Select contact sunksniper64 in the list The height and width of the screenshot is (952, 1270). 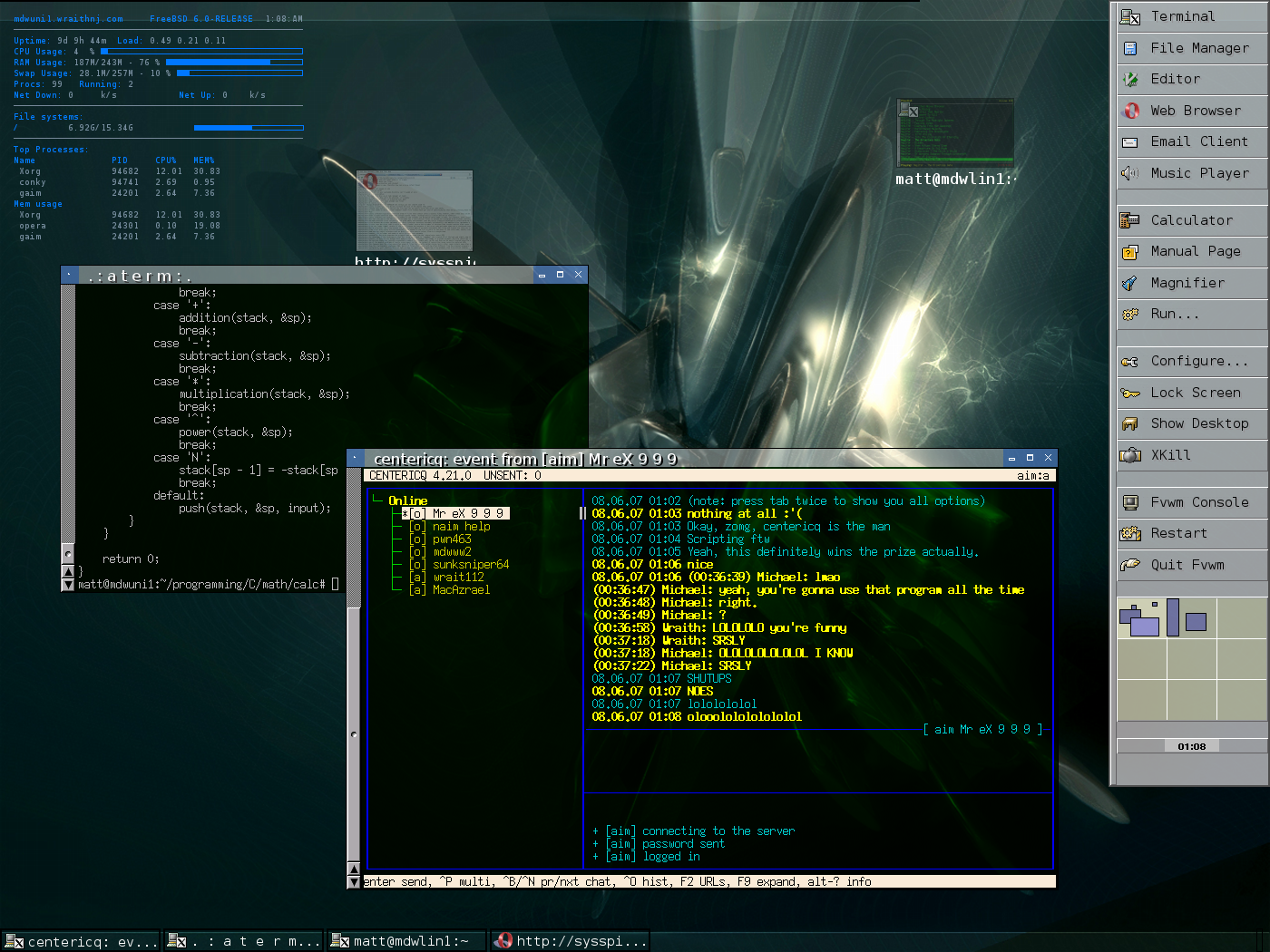coord(470,565)
